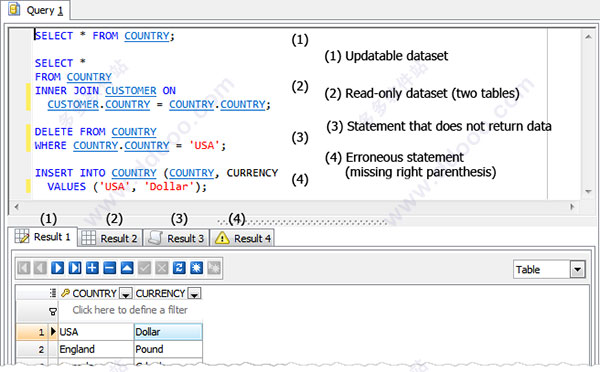This screenshot has width=600, height=372.
Task: Switch to the Result 3 tab
Action: (x=176, y=238)
